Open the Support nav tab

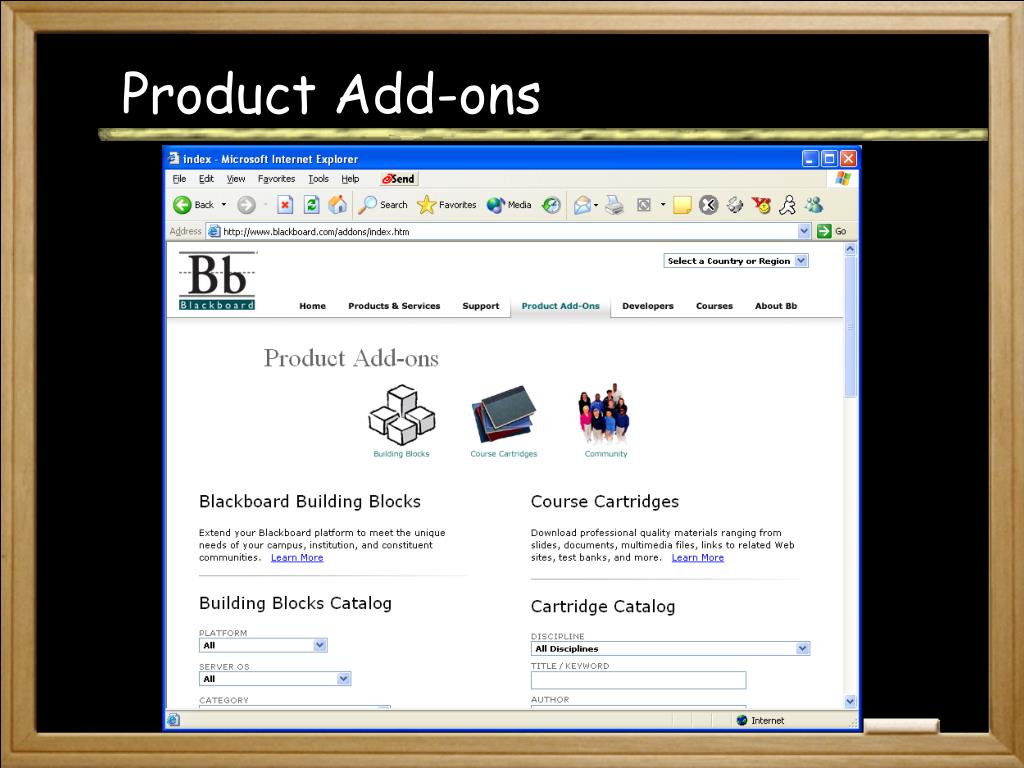coord(481,306)
